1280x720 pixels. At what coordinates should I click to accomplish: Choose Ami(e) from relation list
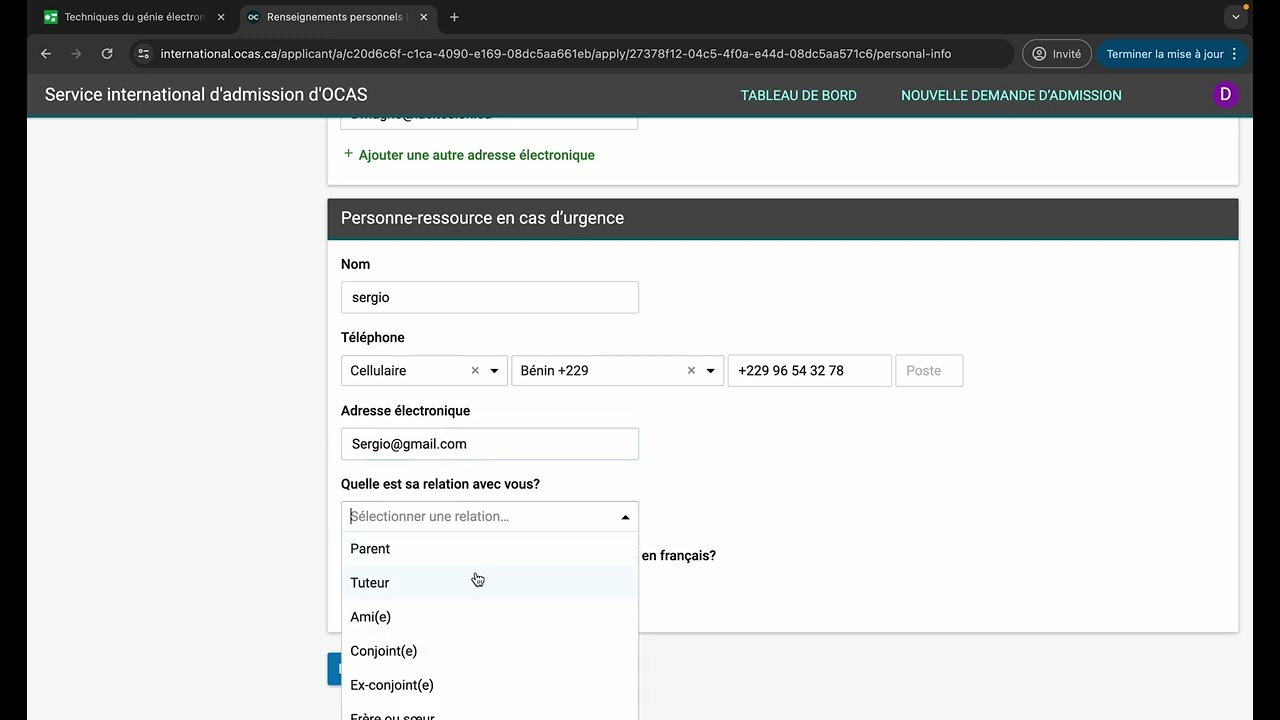pyautogui.click(x=490, y=617)
